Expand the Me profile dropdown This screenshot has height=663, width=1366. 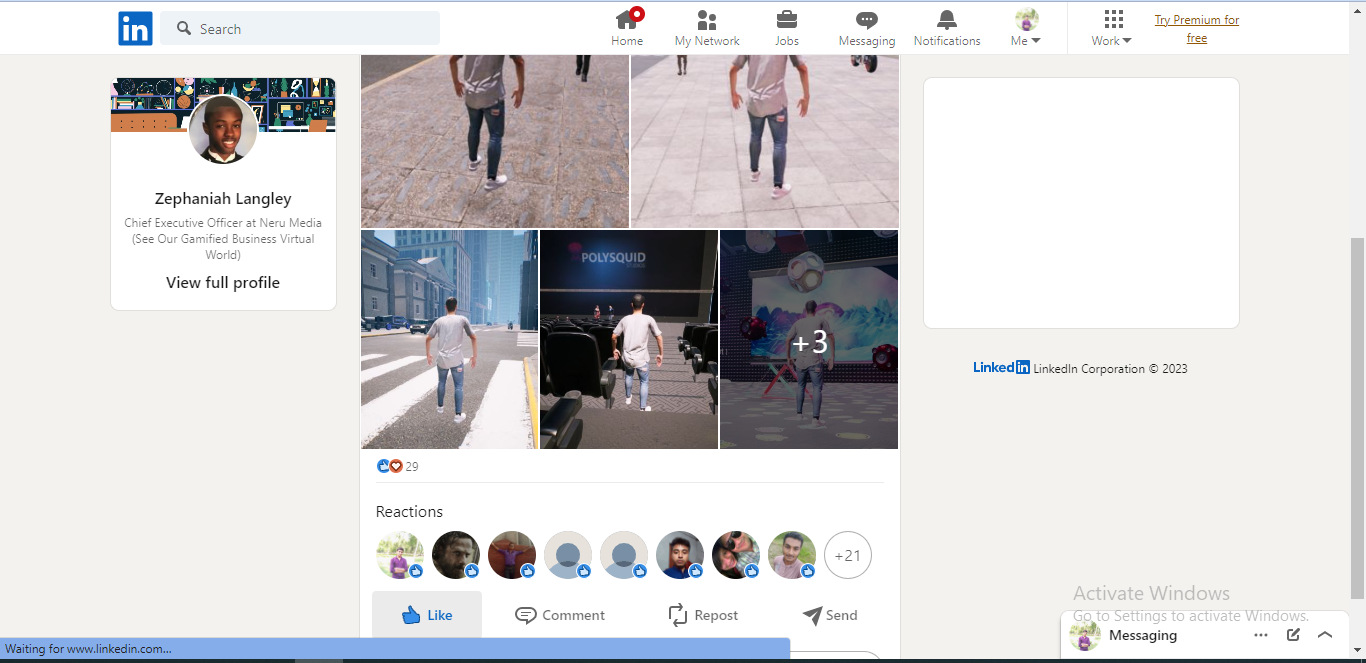[1026, 29]
